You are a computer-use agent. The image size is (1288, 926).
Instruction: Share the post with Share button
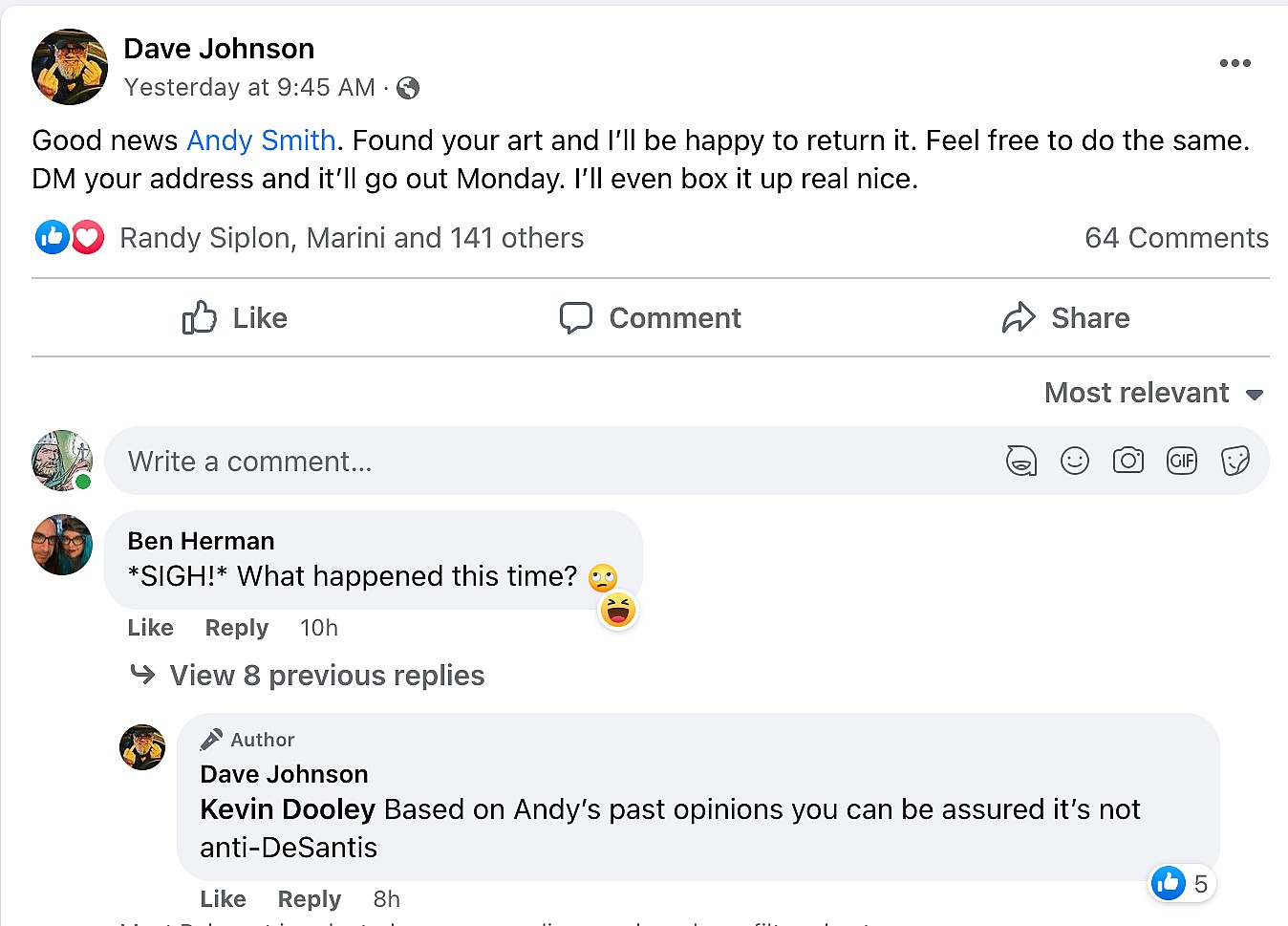(1066, 318)
